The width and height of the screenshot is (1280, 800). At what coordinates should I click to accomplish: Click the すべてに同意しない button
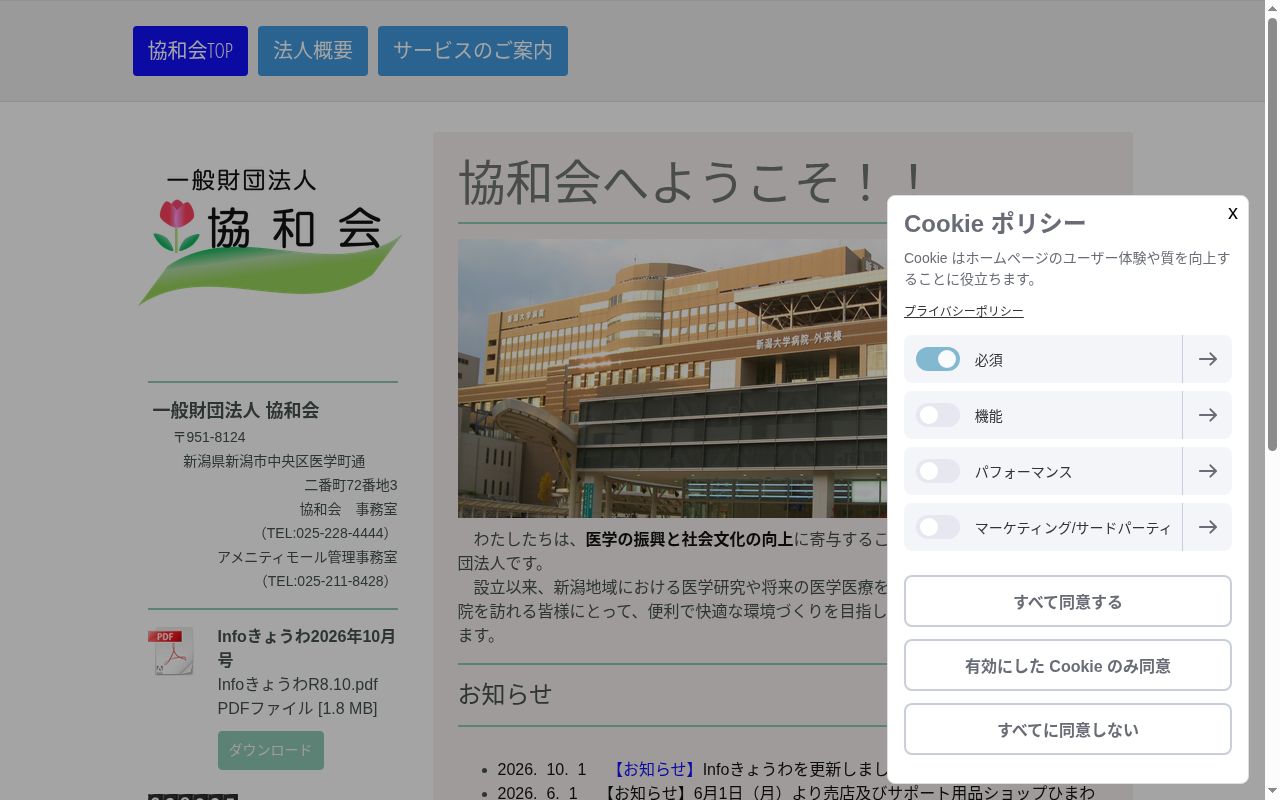[x=1068, y=729]
